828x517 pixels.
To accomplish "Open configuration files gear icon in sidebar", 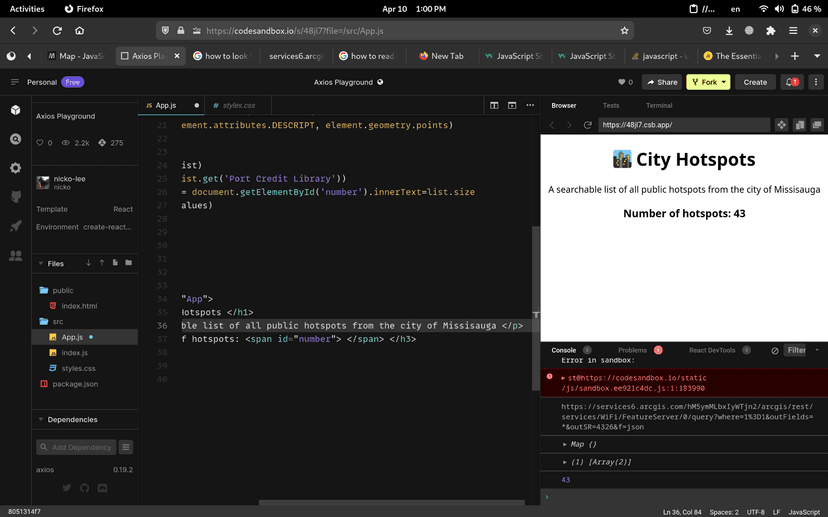I will pos(15,168).
